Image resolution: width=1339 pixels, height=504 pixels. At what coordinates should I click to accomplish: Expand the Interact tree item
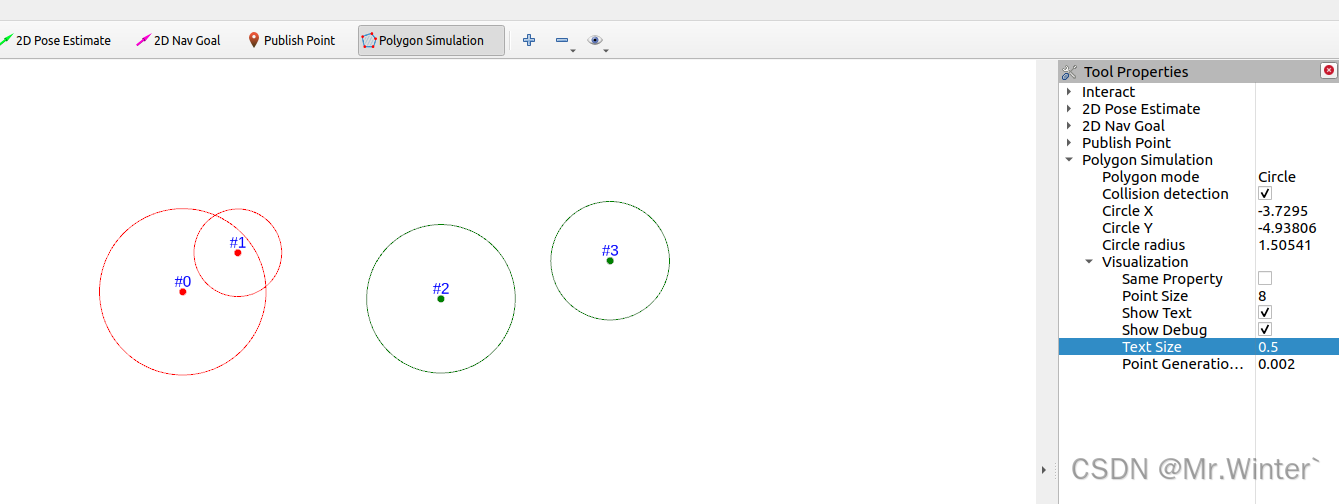click(x=1069, y=92)
